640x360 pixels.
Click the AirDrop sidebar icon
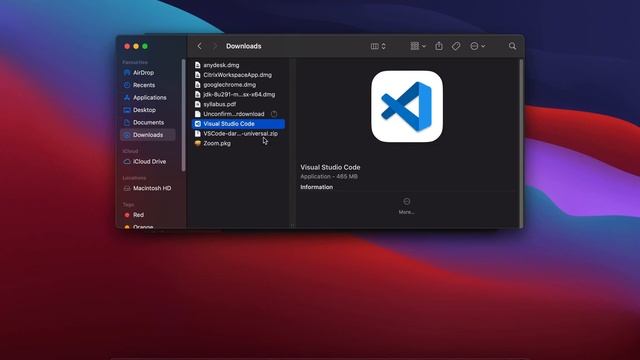click(x=127, y=73)
